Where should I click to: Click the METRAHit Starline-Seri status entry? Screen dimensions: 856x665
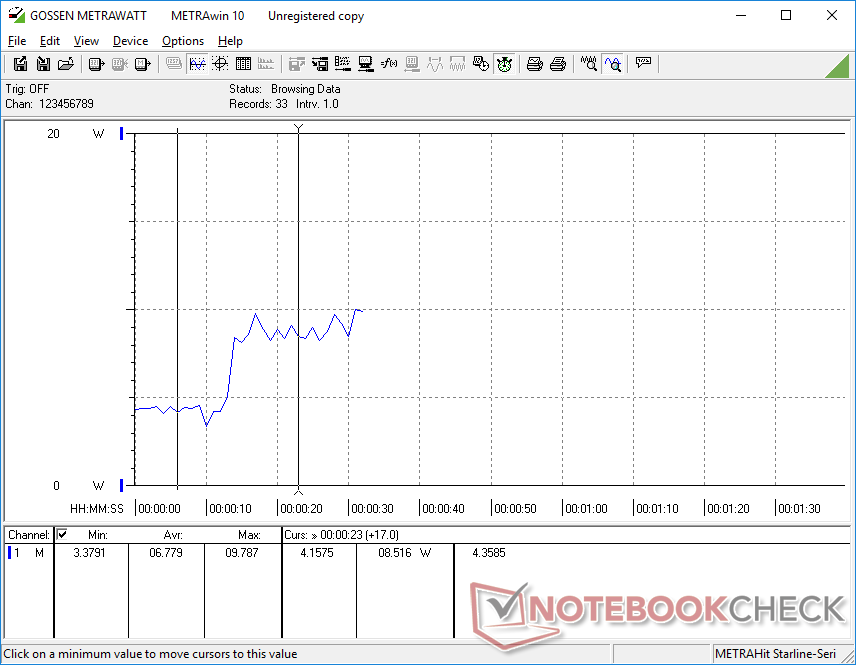(x=775, y=654)
